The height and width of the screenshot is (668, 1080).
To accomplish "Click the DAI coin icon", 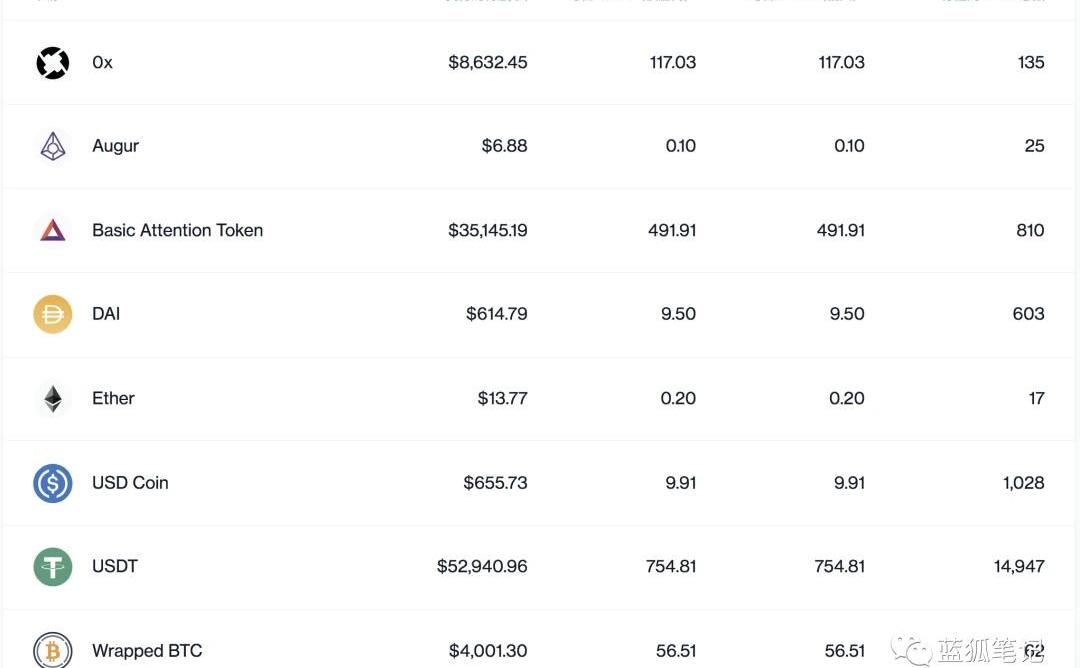I will click(53, 315).
